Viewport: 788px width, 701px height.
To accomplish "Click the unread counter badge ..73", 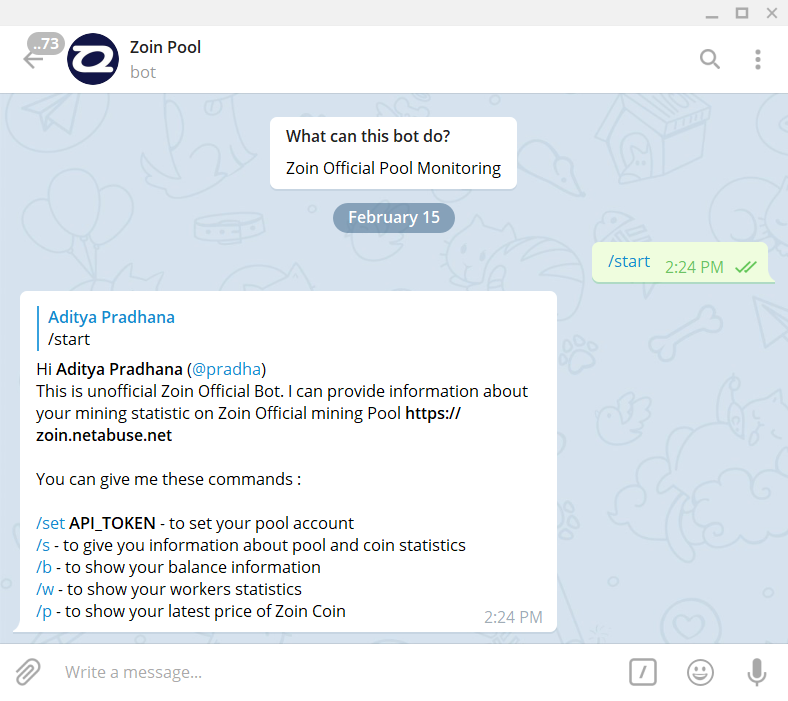I will pyautogui.click(x=46, y=44).
